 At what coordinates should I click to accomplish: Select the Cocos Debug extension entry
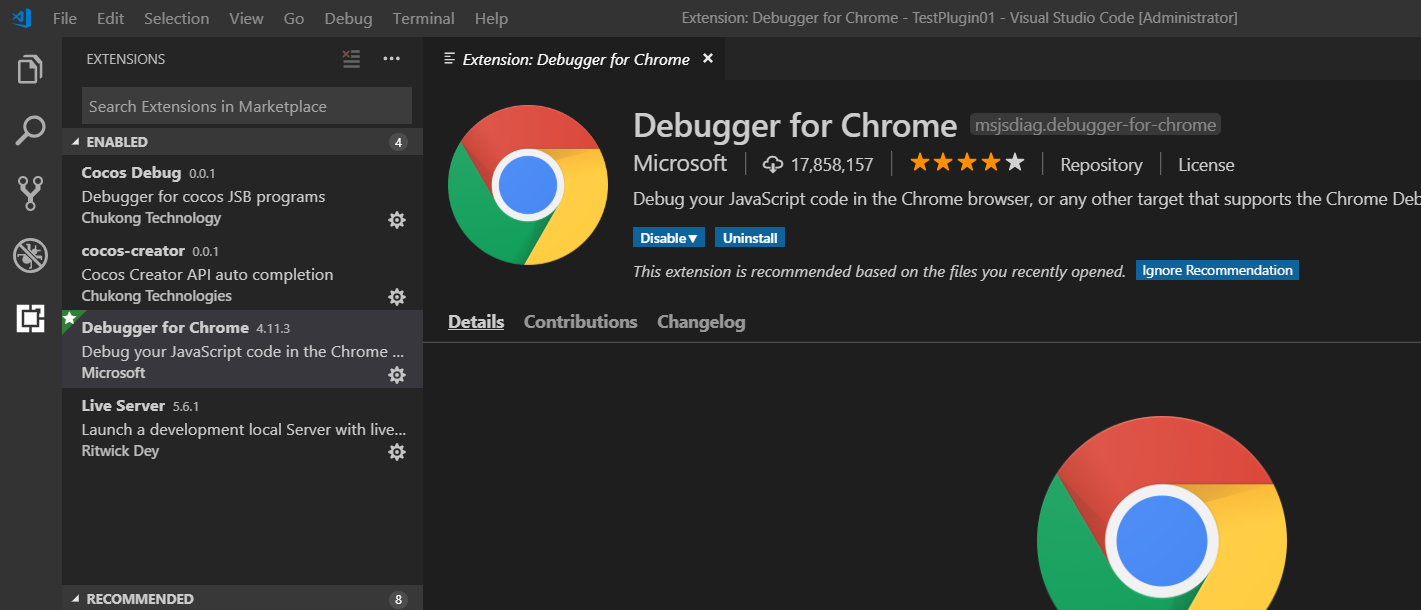pyautogui.click(x=242, y=194)
